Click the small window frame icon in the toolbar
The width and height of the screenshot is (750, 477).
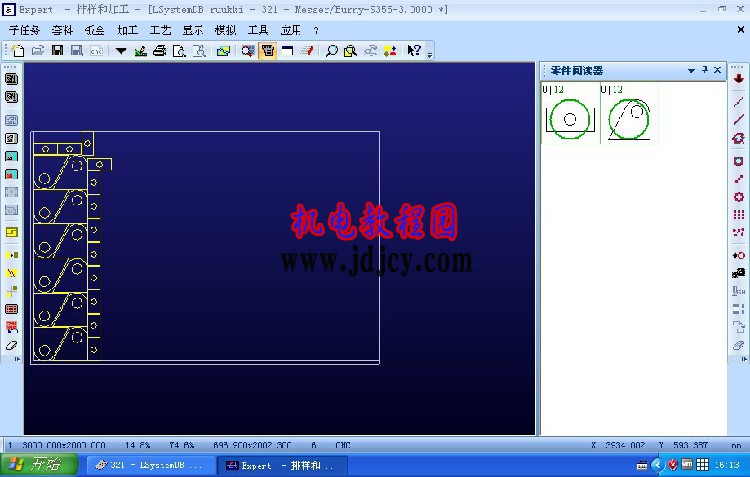pos(287,51)
